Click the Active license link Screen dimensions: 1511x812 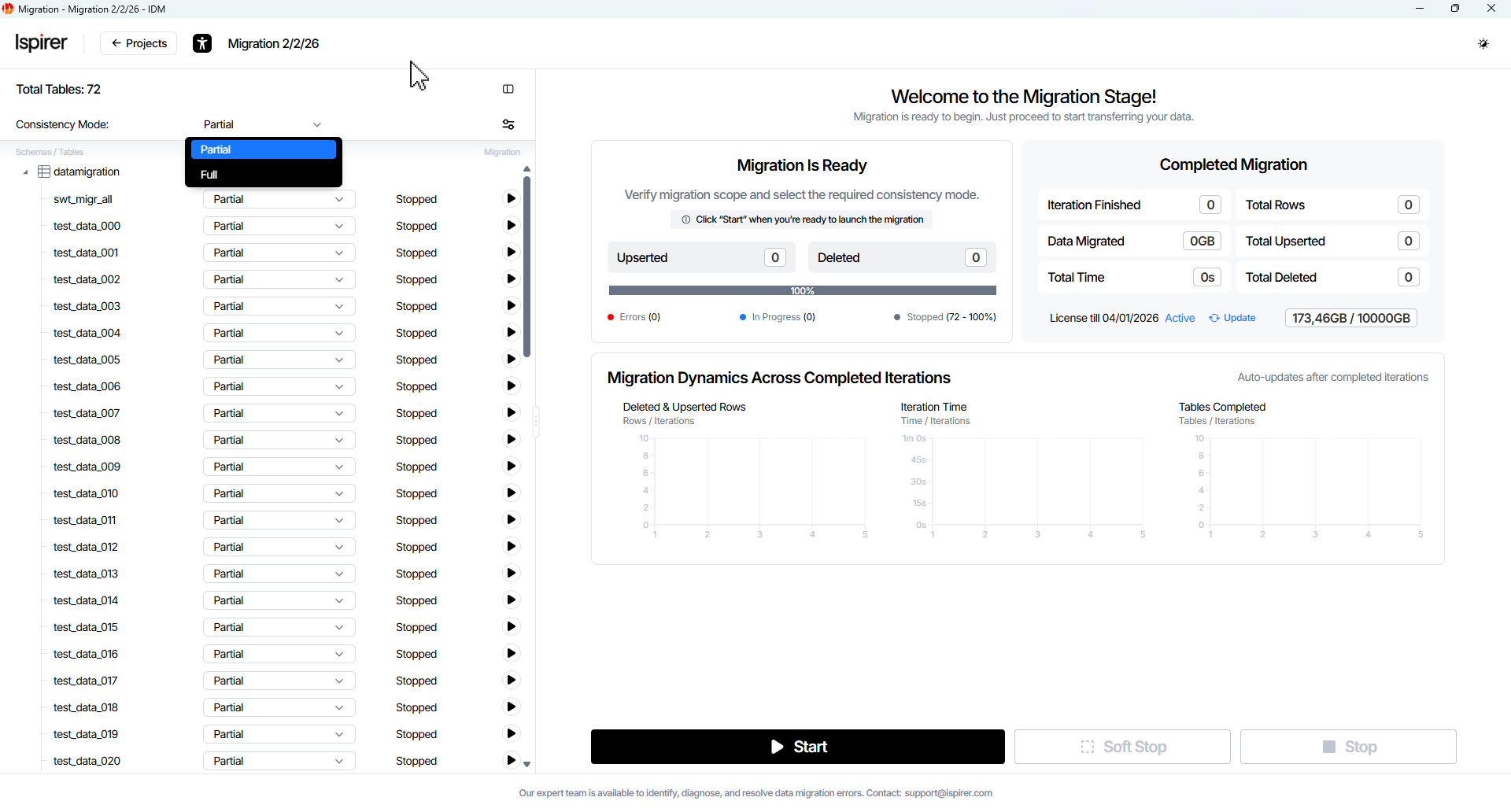click(1179, 319)
